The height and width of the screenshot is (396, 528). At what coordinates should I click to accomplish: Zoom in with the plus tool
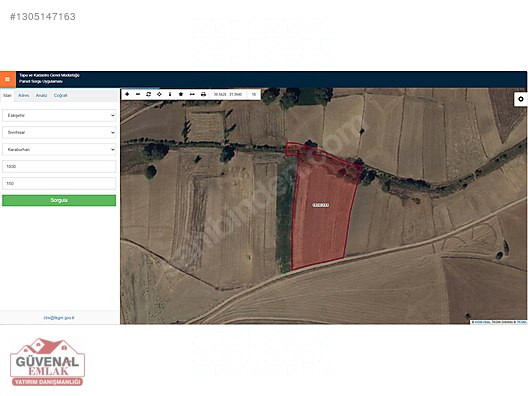[x=127, y=94]
